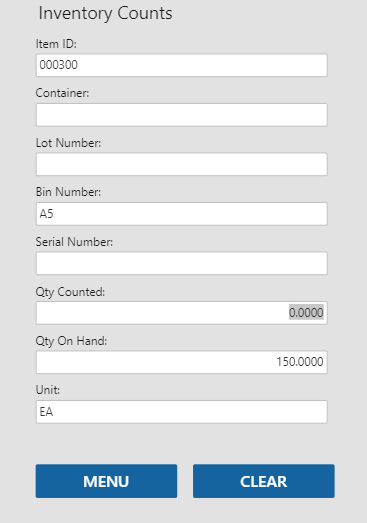Select the empty Container input field
Screen dimensions: 367x523
coord(181,115)
